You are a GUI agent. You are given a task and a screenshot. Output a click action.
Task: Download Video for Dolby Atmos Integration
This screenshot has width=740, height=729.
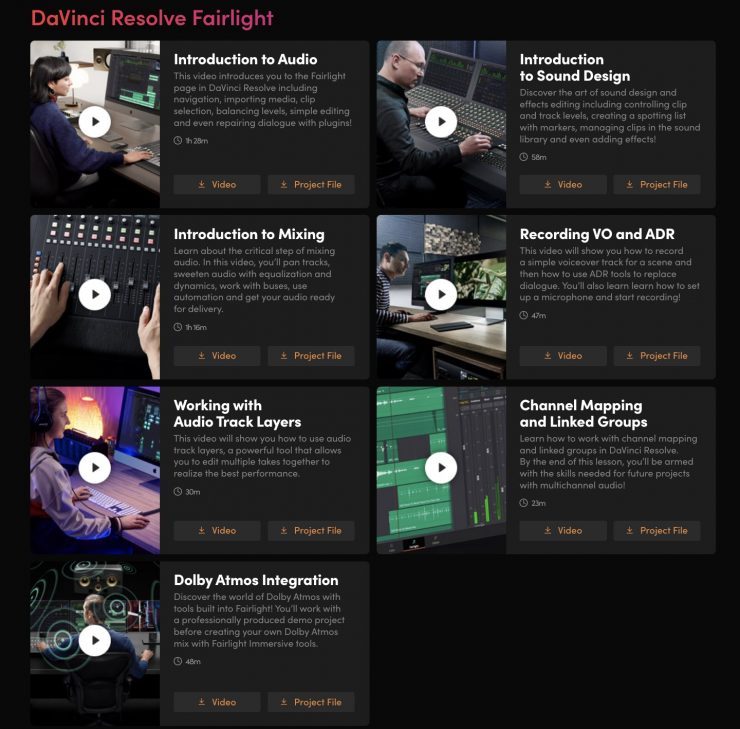pyautogui.click(x=217, y=702)
